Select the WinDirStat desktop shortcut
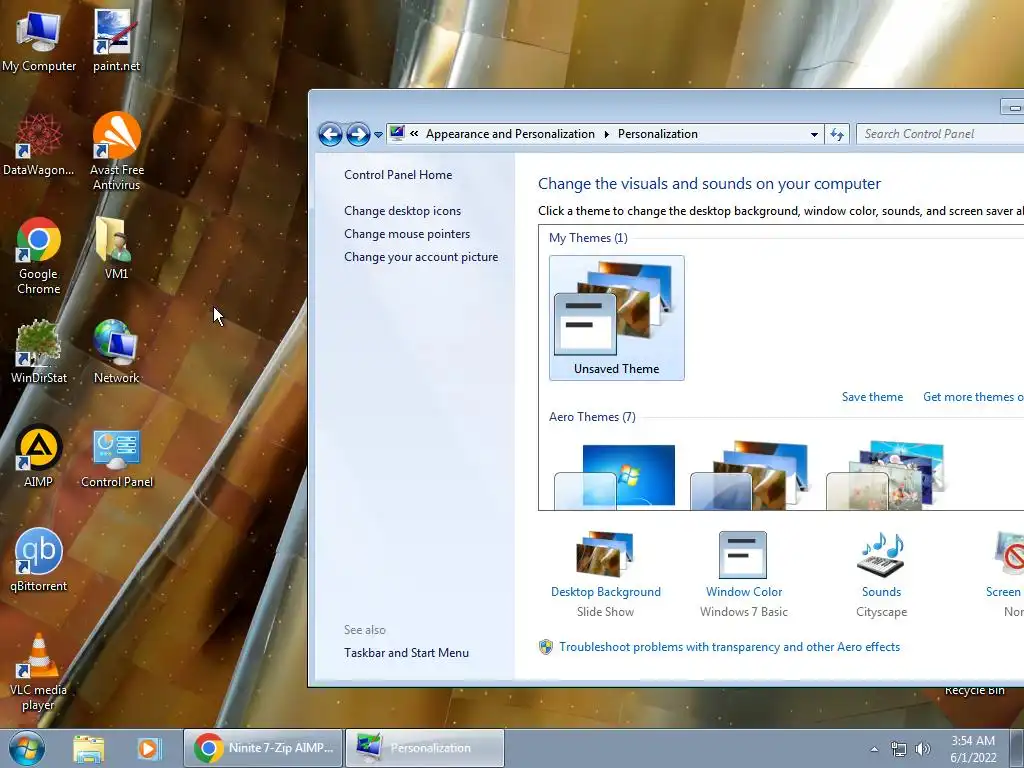 [x=39, y=351]
